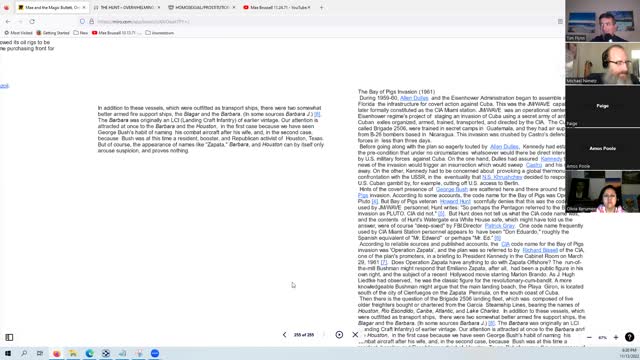Follow the Allen Dulles link in first paragraph
640x360 pixels.
414,98
